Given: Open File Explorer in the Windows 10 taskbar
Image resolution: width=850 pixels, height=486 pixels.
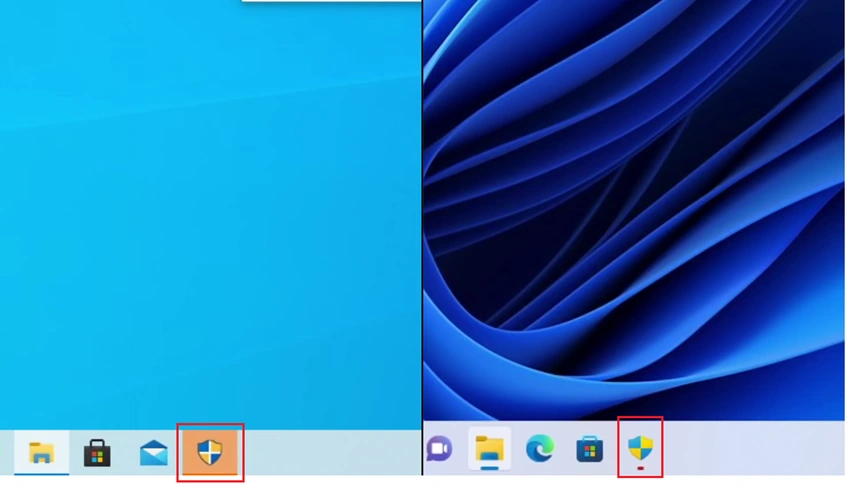Looking at the screenshot, I should point(41,452).
